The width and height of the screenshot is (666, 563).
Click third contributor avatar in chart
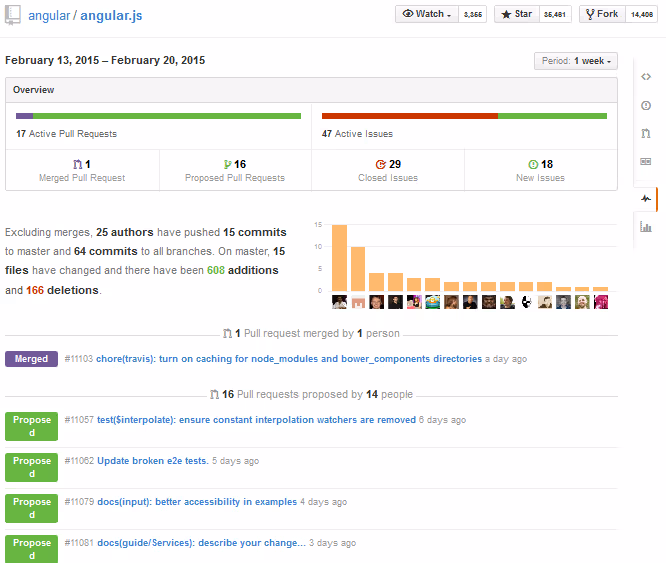pos(377,302)
